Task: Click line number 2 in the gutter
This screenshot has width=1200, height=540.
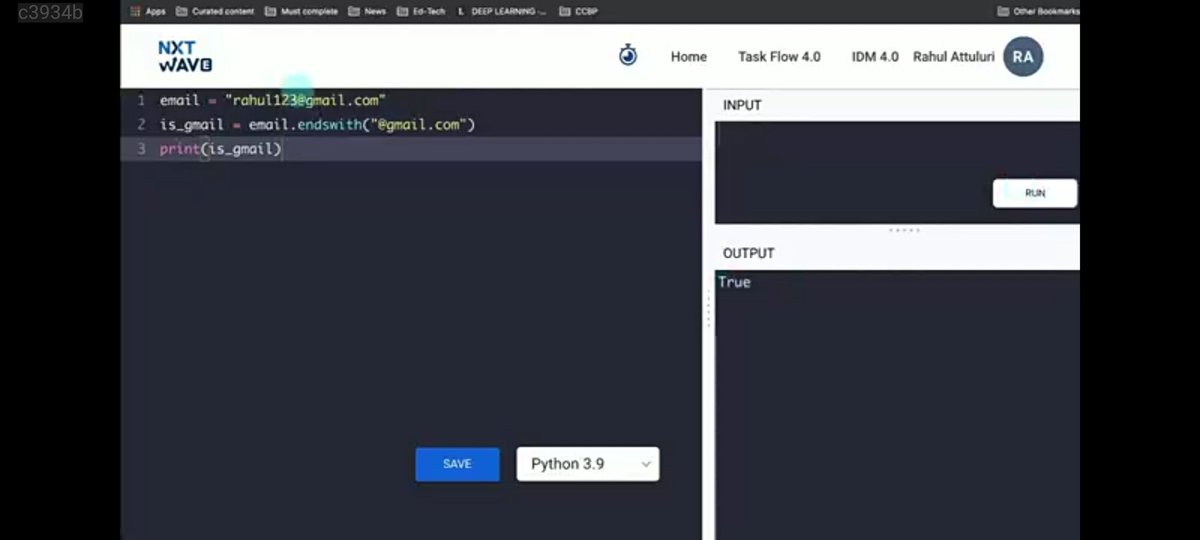Action: [141, 125]
